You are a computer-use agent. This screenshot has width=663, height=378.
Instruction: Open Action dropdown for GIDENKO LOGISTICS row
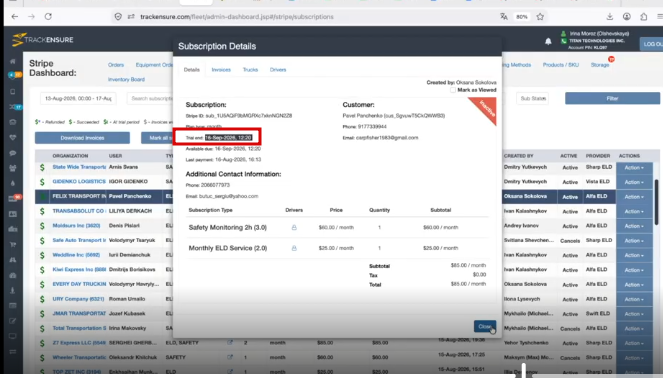pyautogui.click(x=634, y=182)
